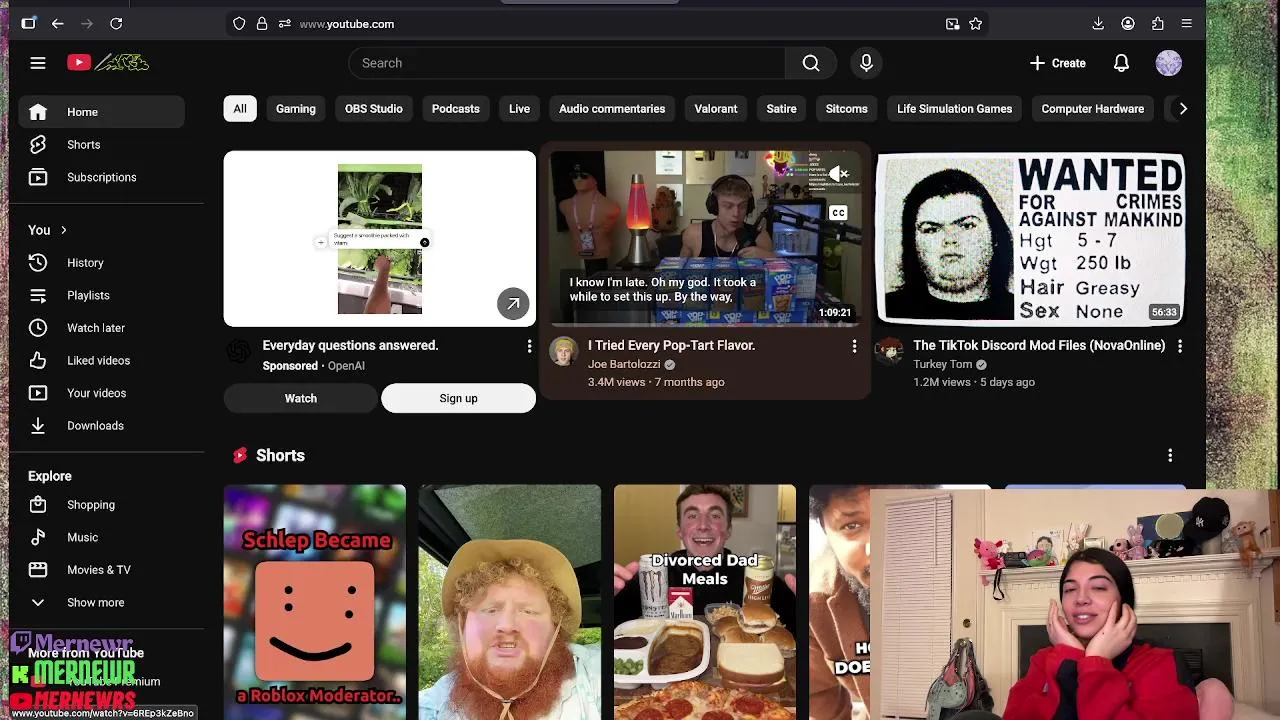Start voice search with microphone icon

(x=866, y=63)
